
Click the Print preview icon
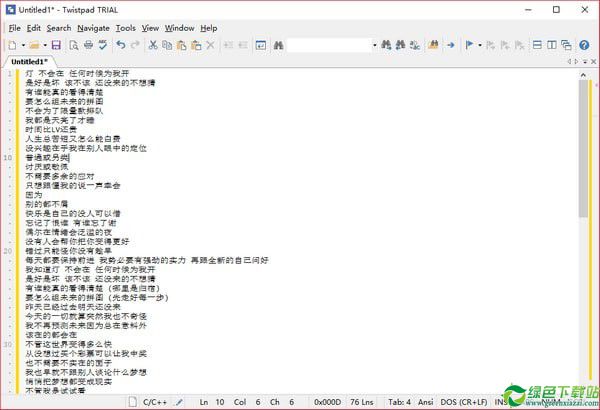[74, 45]
